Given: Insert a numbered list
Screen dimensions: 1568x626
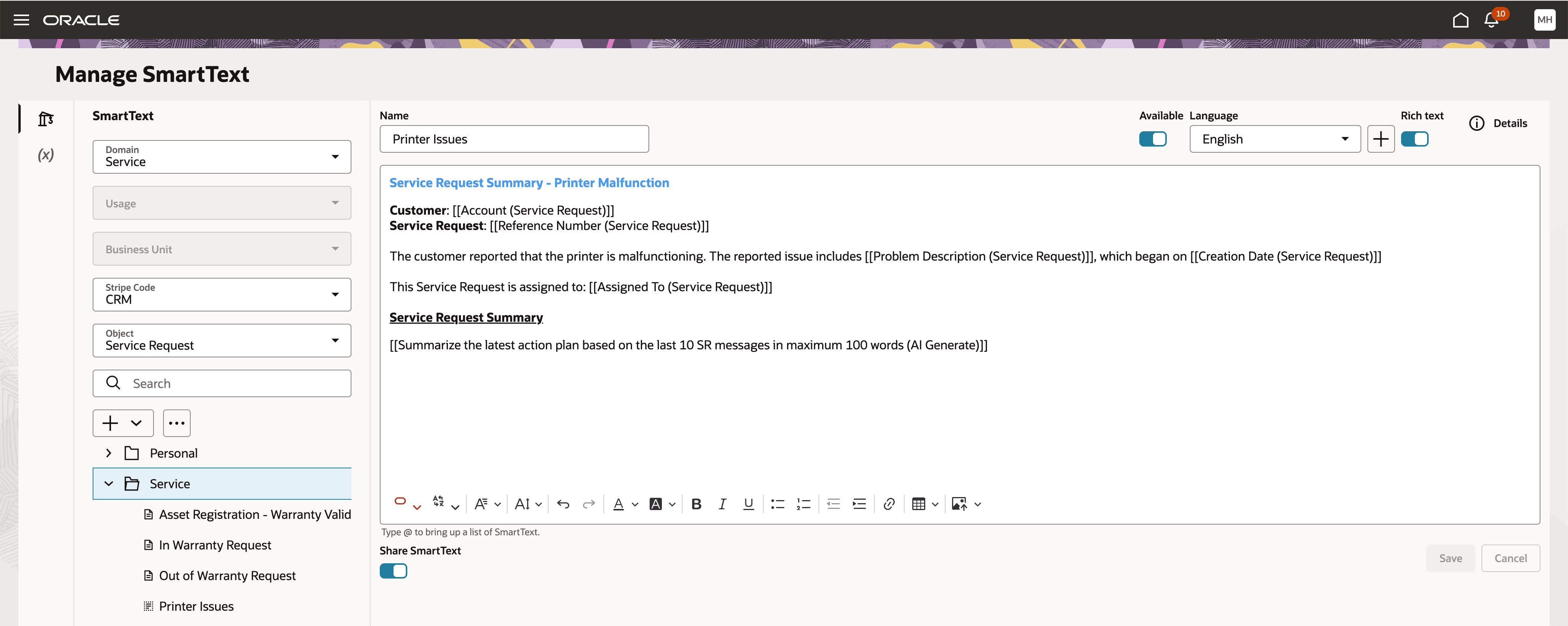Looking at the screenshot, I should pyautogui.click(x=804, y=504).
